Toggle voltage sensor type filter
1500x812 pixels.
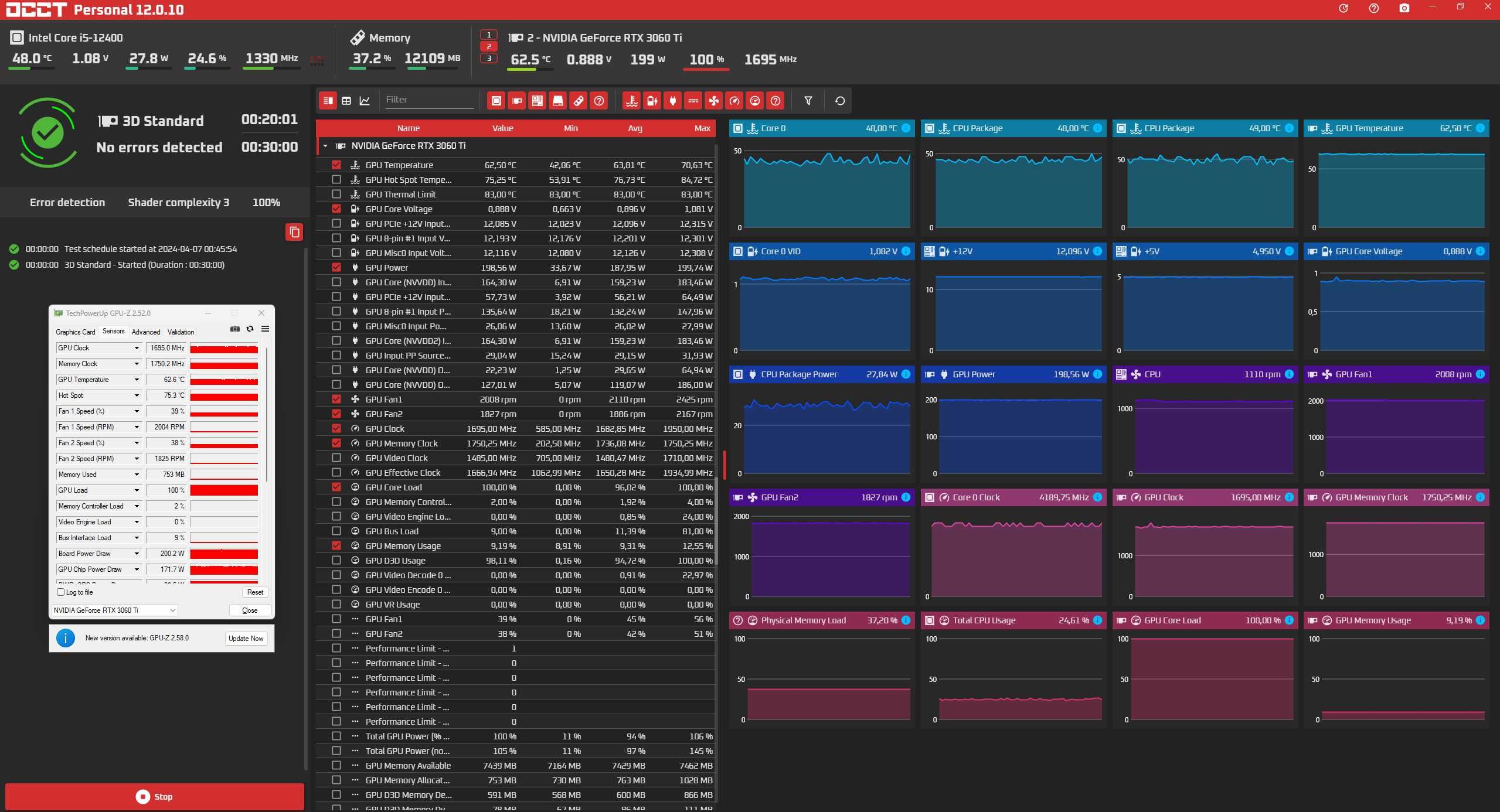pyautogui.click(x=652, y=101)
